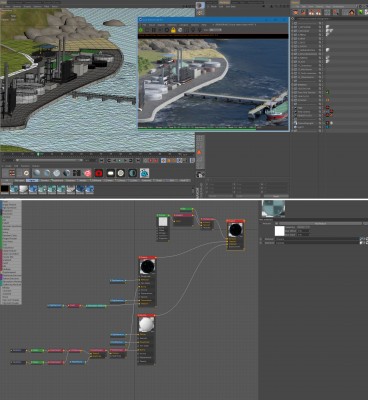Toggle the second checkbox beside the material attribute rows

click(x=261, y=243)
